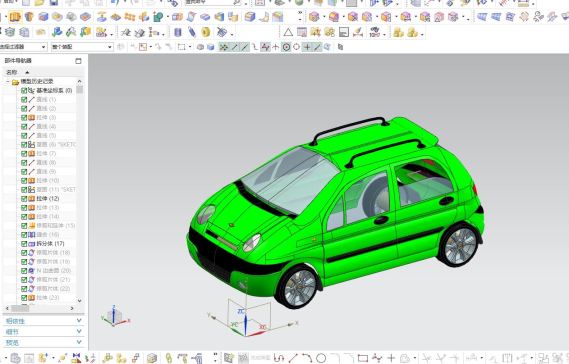Click the hollow triangle icon
569x364 pixels.
[x=288, y=32]
